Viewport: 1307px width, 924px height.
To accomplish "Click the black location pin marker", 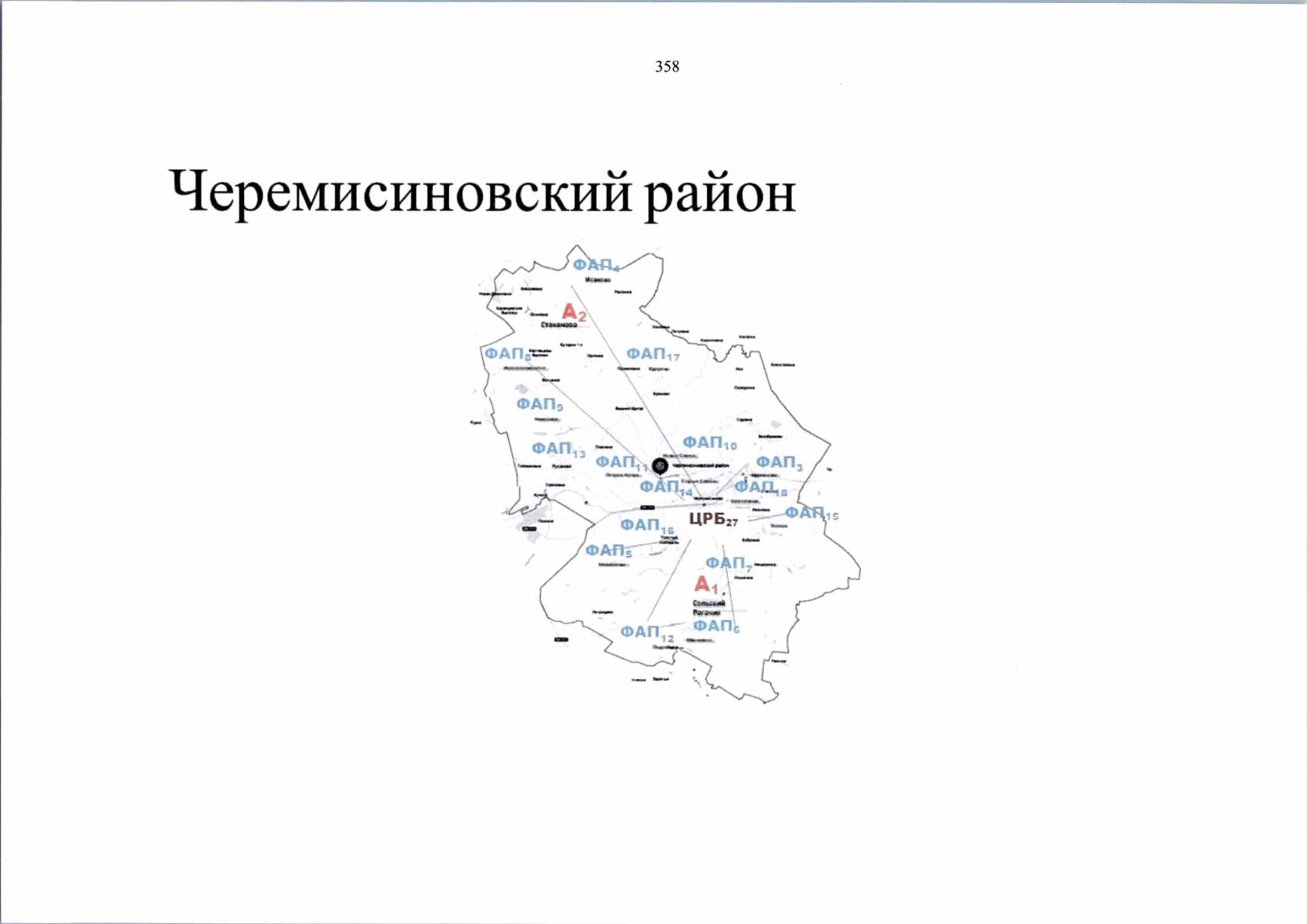I will (659, 466).
